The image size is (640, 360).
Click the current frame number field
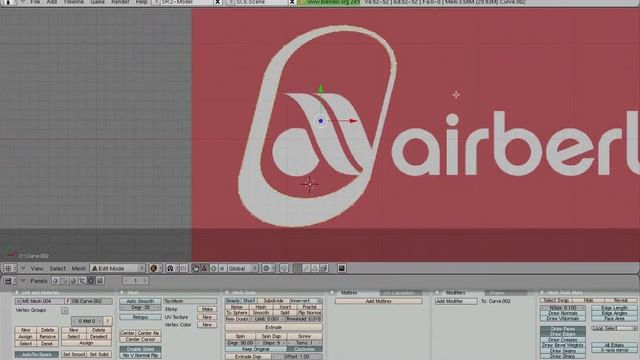point(136,281)
